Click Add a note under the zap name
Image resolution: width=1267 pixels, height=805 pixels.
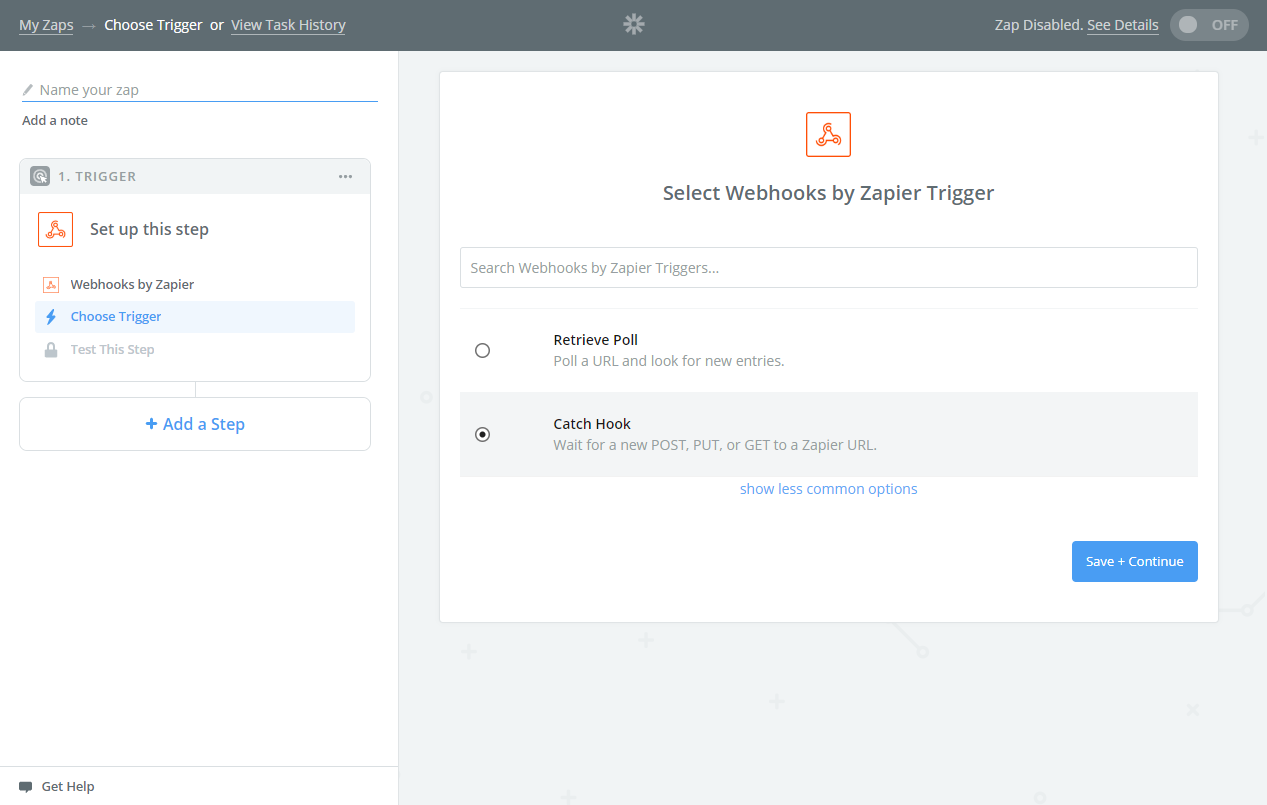(54, 120)
